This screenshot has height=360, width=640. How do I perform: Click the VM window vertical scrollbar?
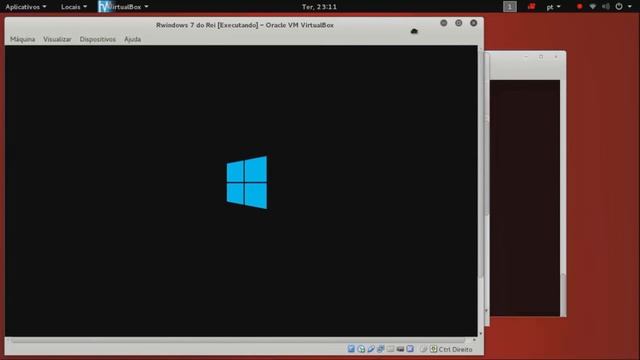[x=480, y=191]
